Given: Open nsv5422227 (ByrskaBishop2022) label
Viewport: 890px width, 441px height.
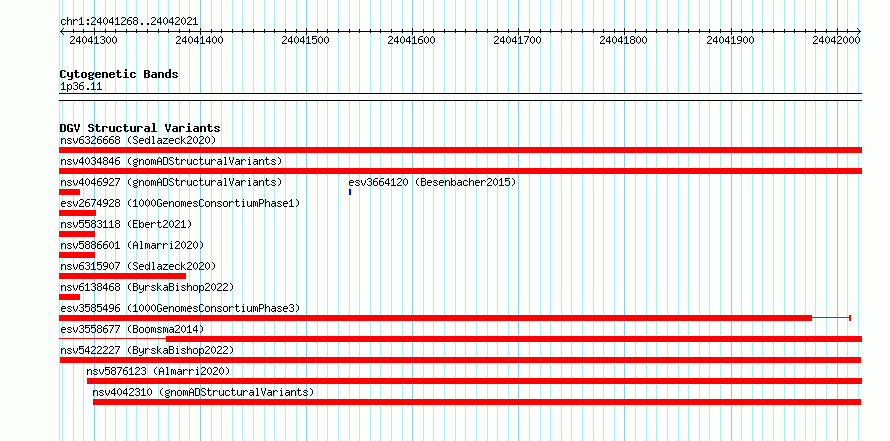Looking at the screenshot, I should coord(147,350).
